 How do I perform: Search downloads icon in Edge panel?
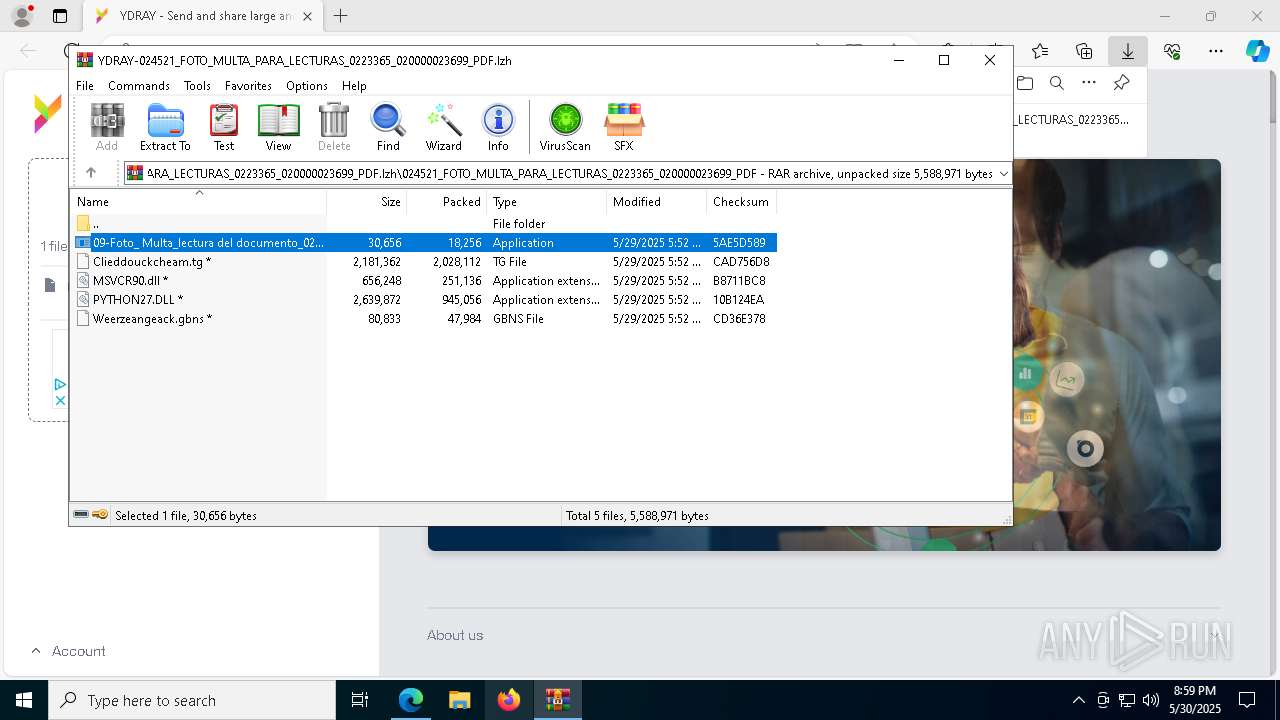pyautogui.click(x=1057, y=83)
